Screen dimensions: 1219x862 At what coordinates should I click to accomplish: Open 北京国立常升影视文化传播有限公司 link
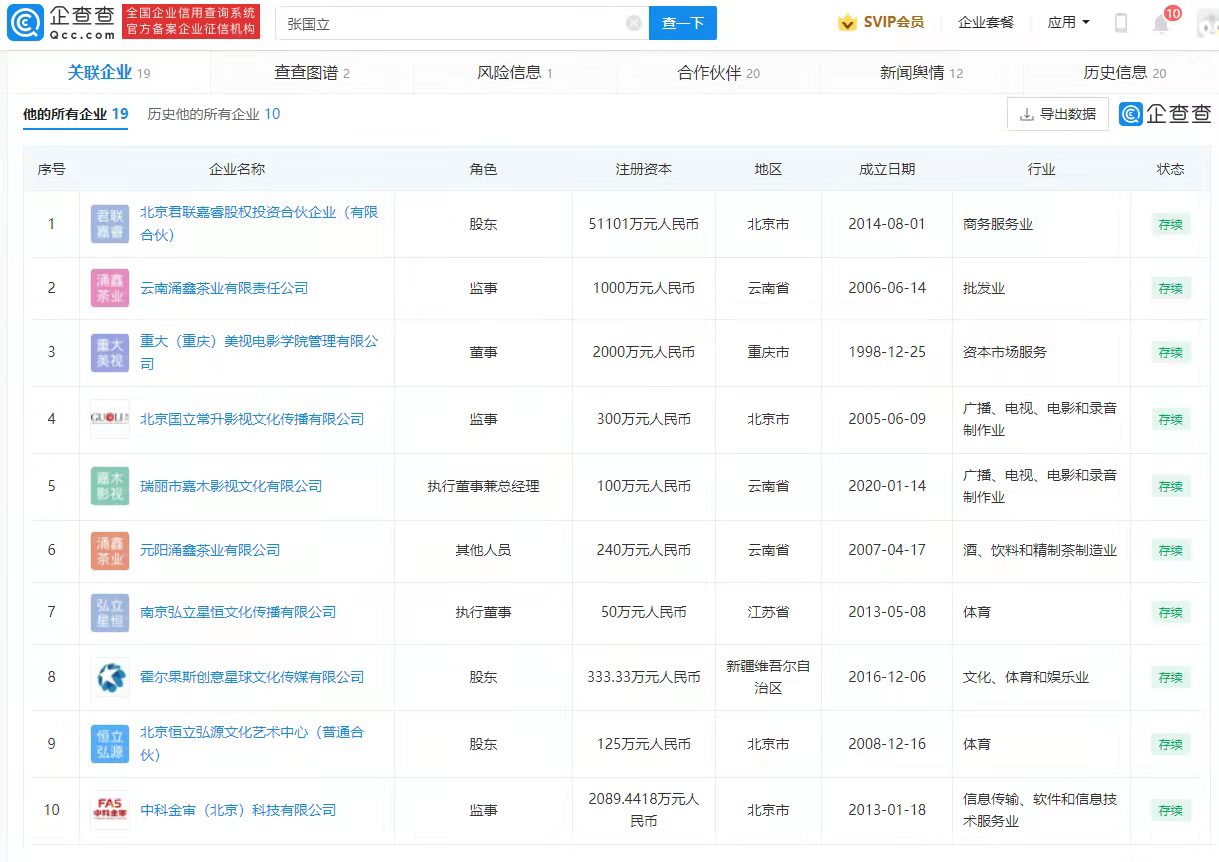pos(252,419)
